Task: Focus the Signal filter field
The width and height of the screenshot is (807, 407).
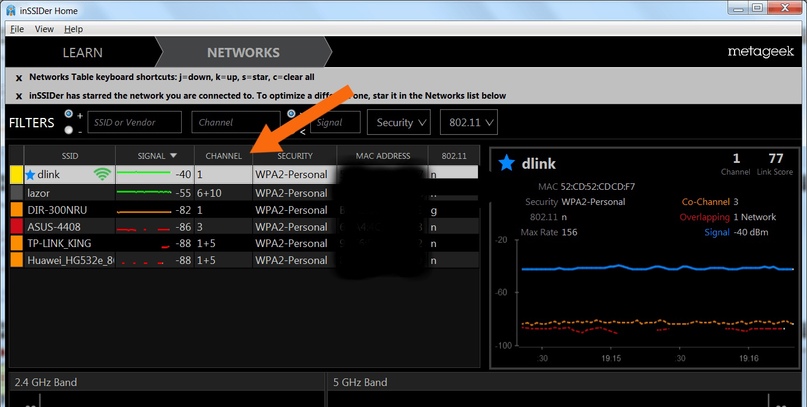Action: pyautogui.click(x=335, y=122)
